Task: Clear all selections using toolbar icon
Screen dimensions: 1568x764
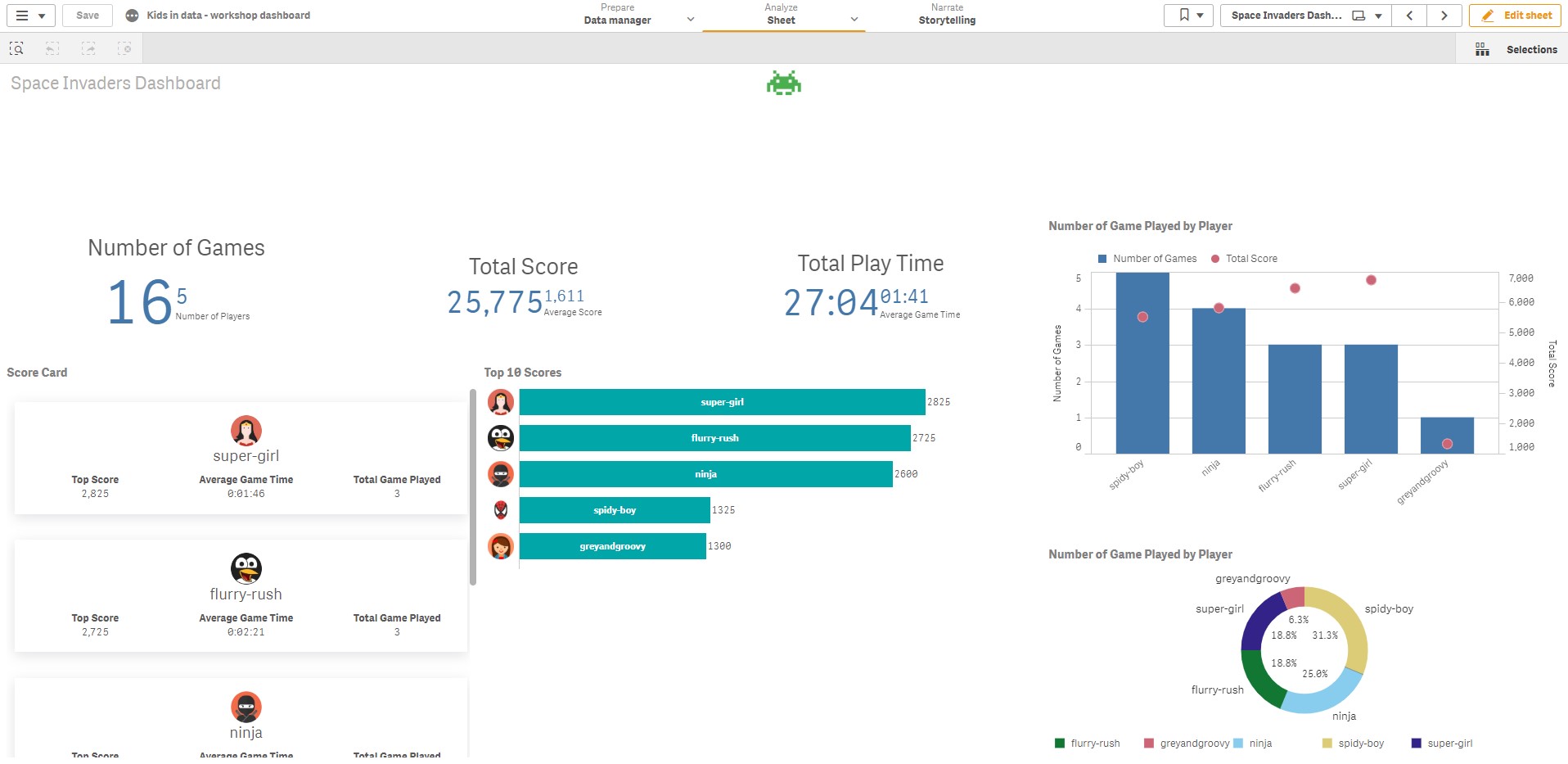Action: tap(124, 49)
